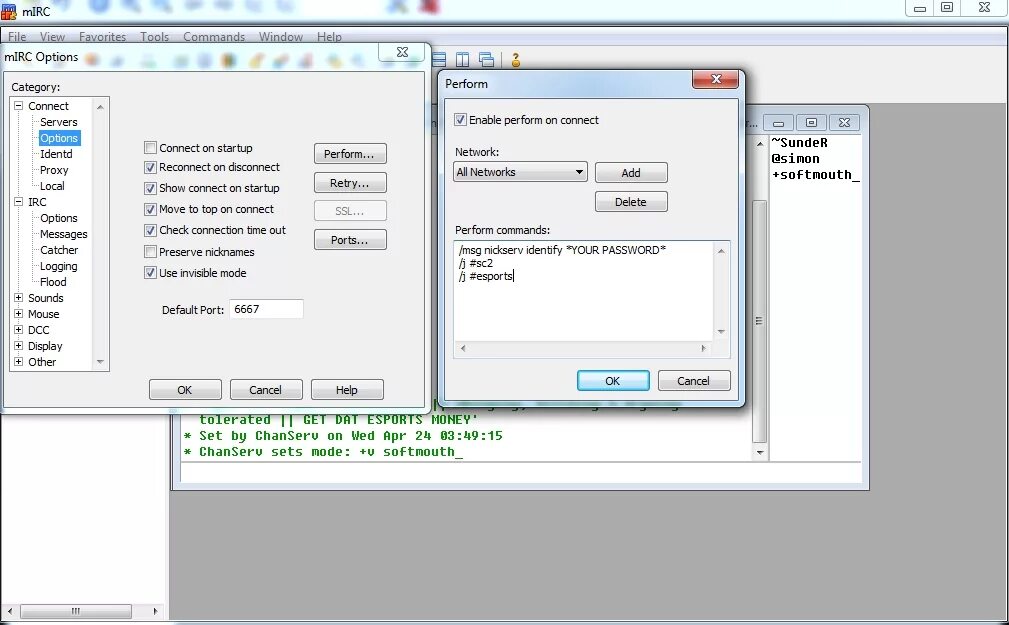Collapse the IRC category node

[19, 201]
